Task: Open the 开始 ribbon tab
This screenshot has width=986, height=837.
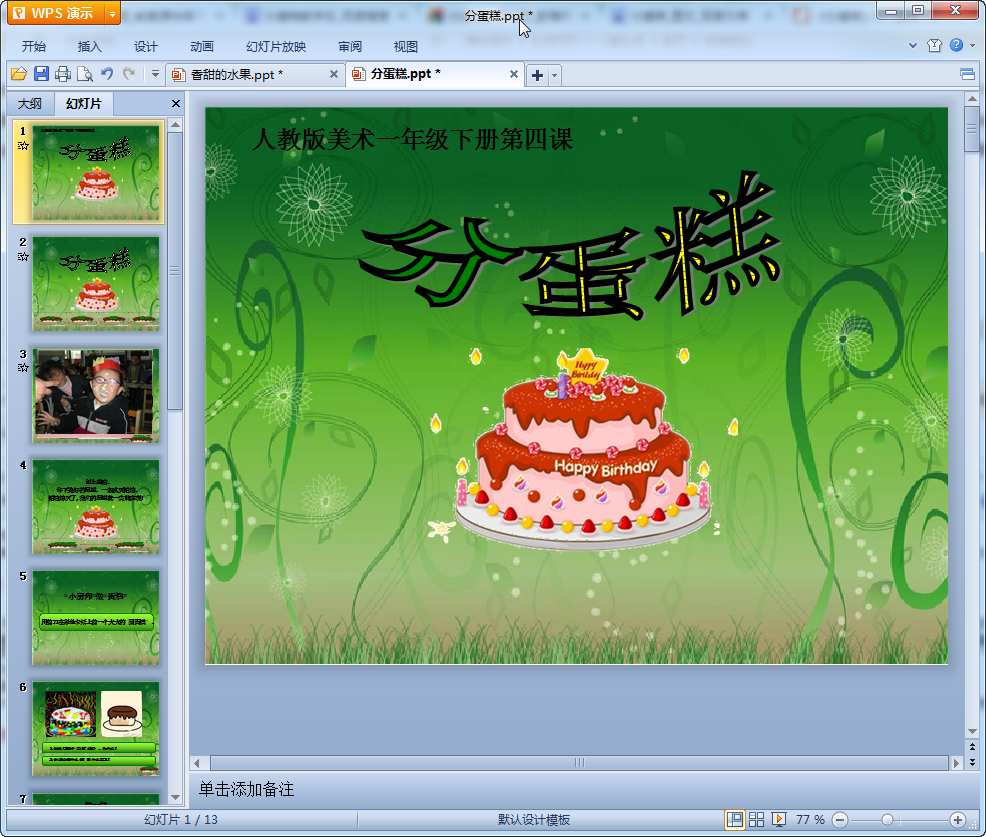Action: click(33, 47)
